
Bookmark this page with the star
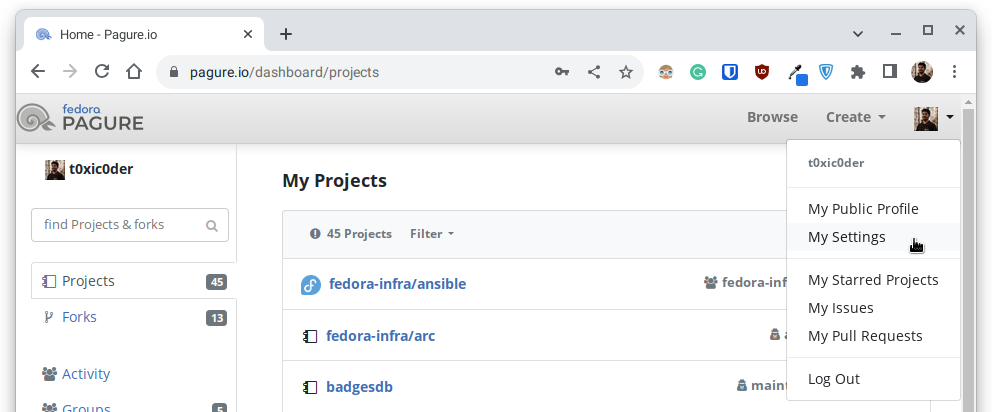[626, 72]
